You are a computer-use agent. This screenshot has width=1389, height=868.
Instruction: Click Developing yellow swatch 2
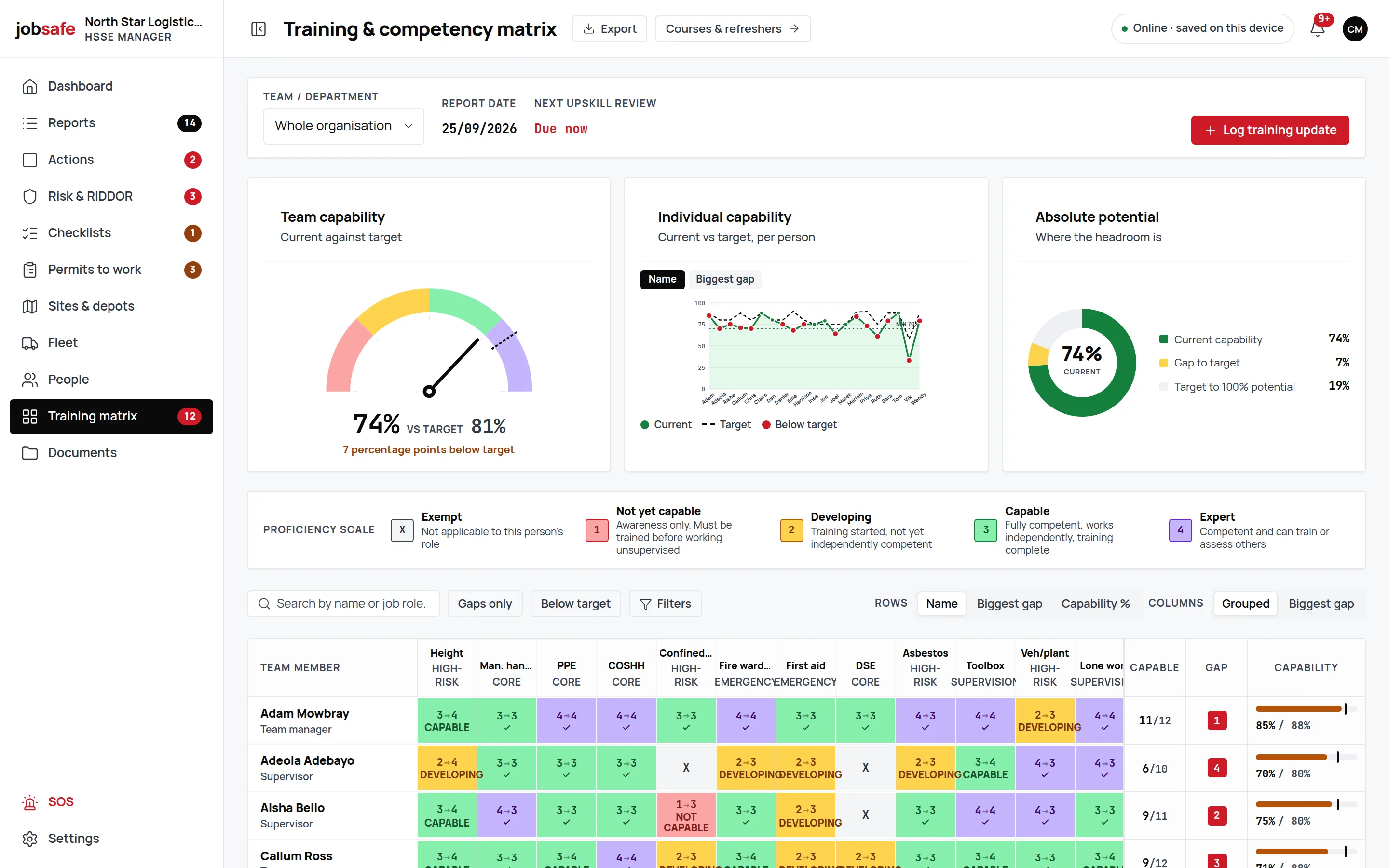pos(791,530)
